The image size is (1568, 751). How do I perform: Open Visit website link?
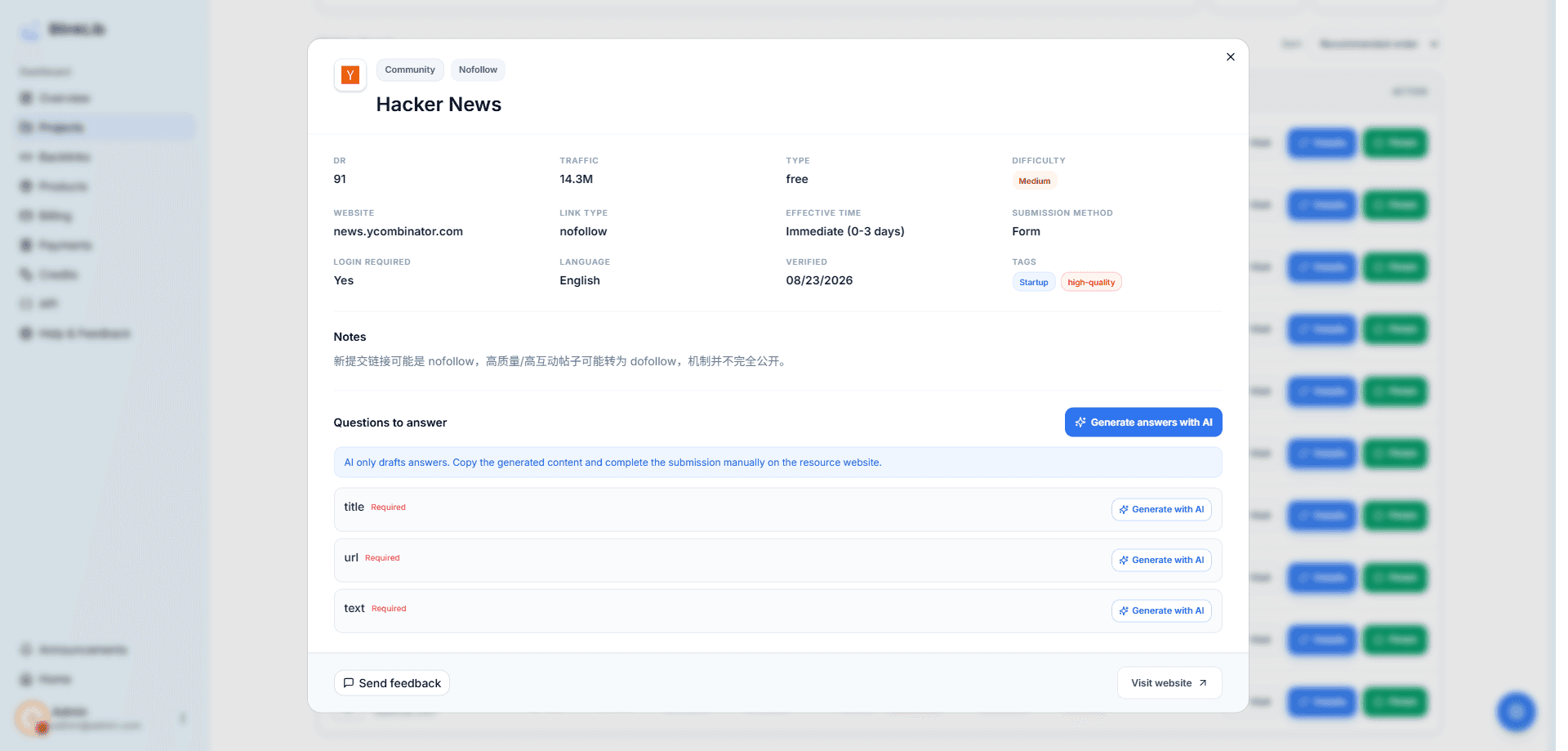pos(1169,683)
